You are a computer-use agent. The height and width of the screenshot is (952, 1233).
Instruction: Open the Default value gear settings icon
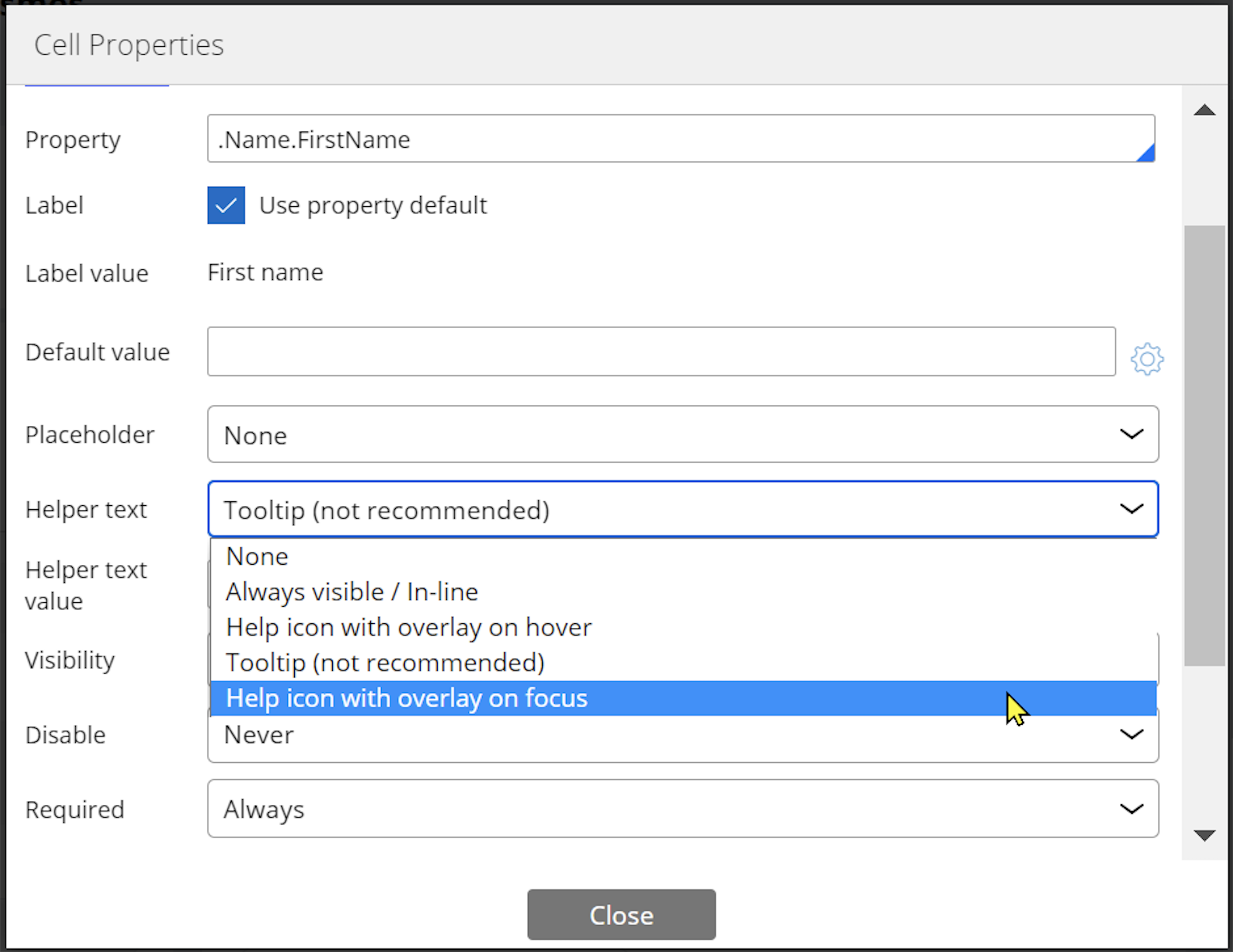1146,359
